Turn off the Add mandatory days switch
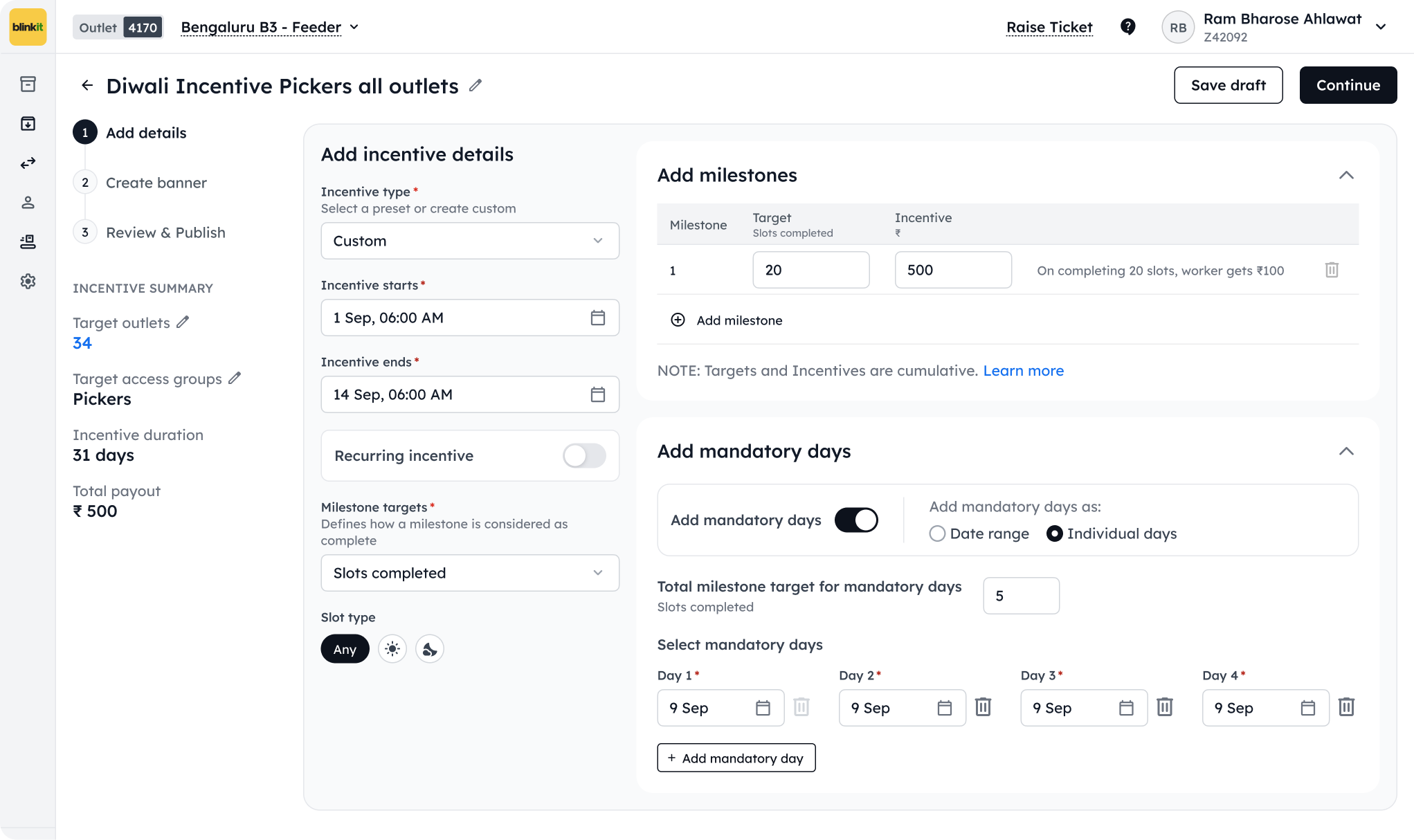This screenshot has width=1414, height=840. (x=856, y=520)
